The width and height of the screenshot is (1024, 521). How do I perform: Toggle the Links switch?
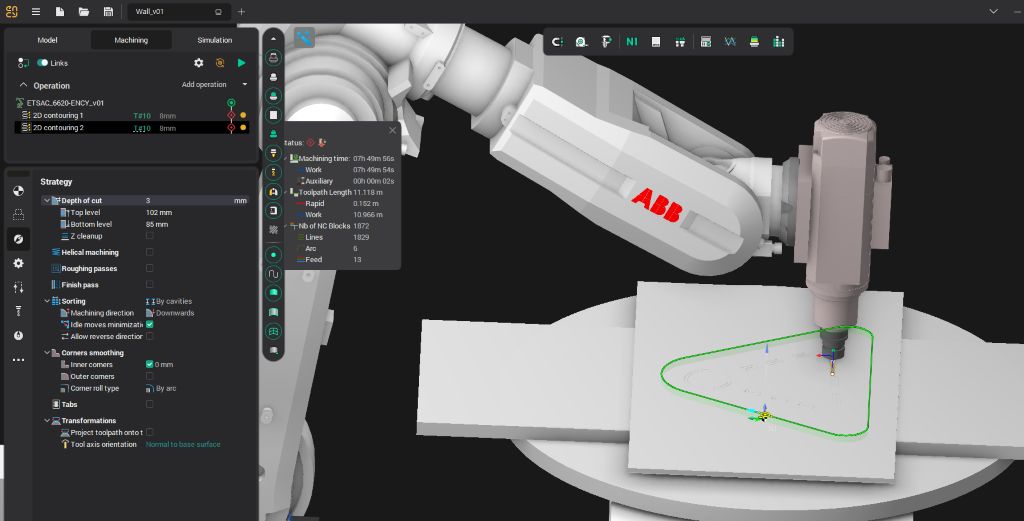(42, 63)
